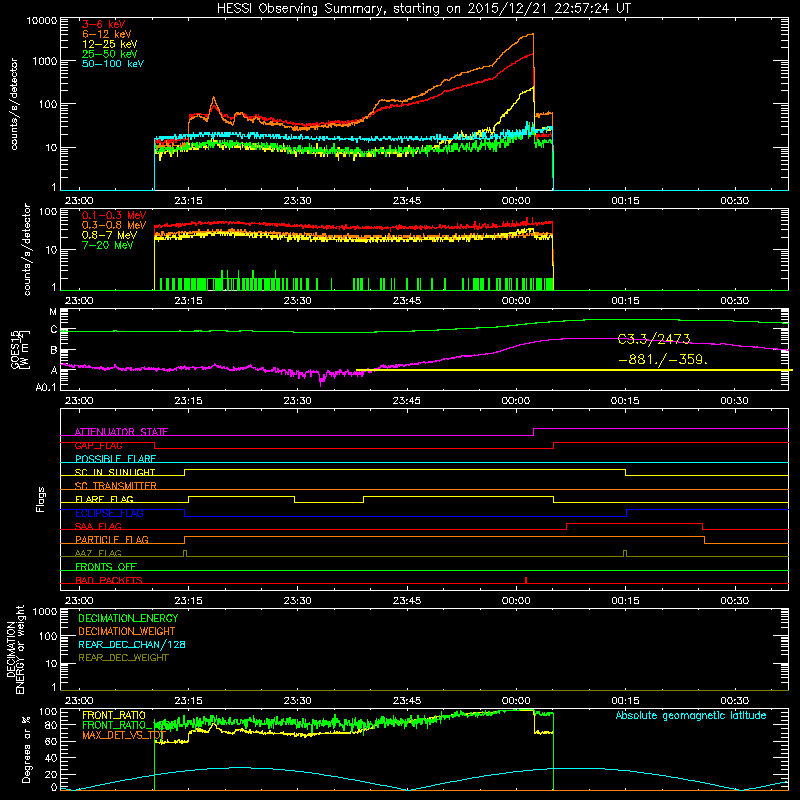This screenshot has width=800, height=800.
Task: Select the ATTENUATOR_STATE flag label
Action: click(x=121, y=432)
